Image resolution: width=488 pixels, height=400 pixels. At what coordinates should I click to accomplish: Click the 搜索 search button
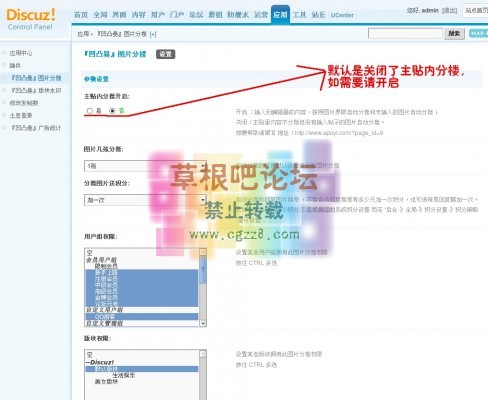click(x=454, y=33)
